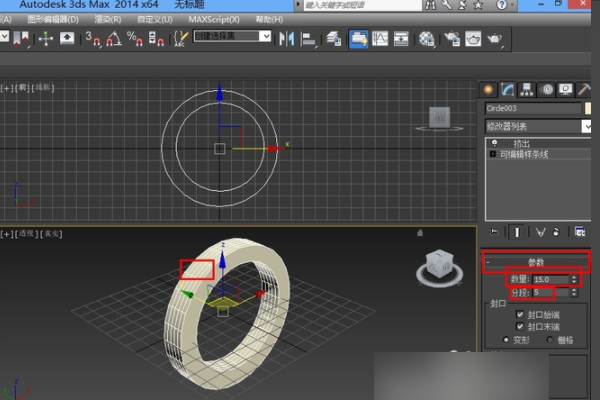Click the title bar search input field
Image resolution: width=600 pixels, height=400 pixels.
[362, 5]
